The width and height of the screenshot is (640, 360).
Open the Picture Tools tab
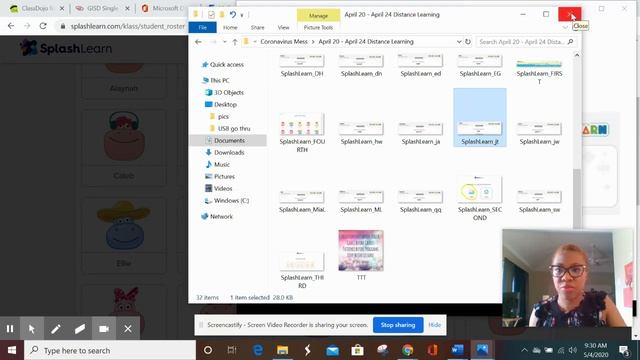[x=318, y=27]
